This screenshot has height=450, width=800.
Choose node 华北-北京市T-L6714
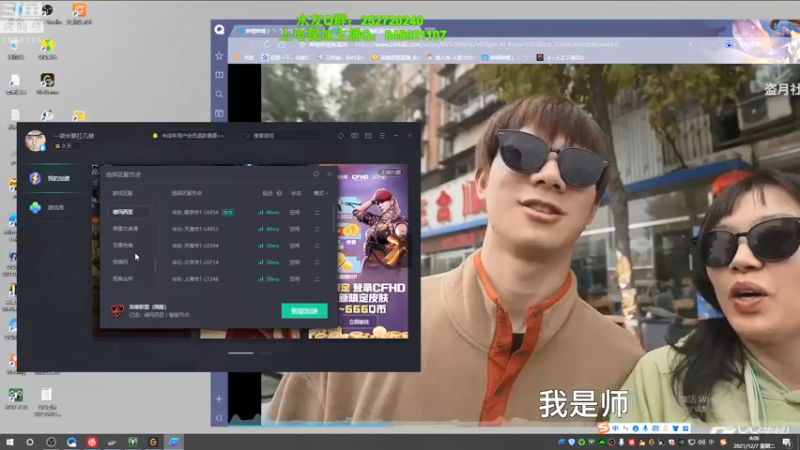195,262
